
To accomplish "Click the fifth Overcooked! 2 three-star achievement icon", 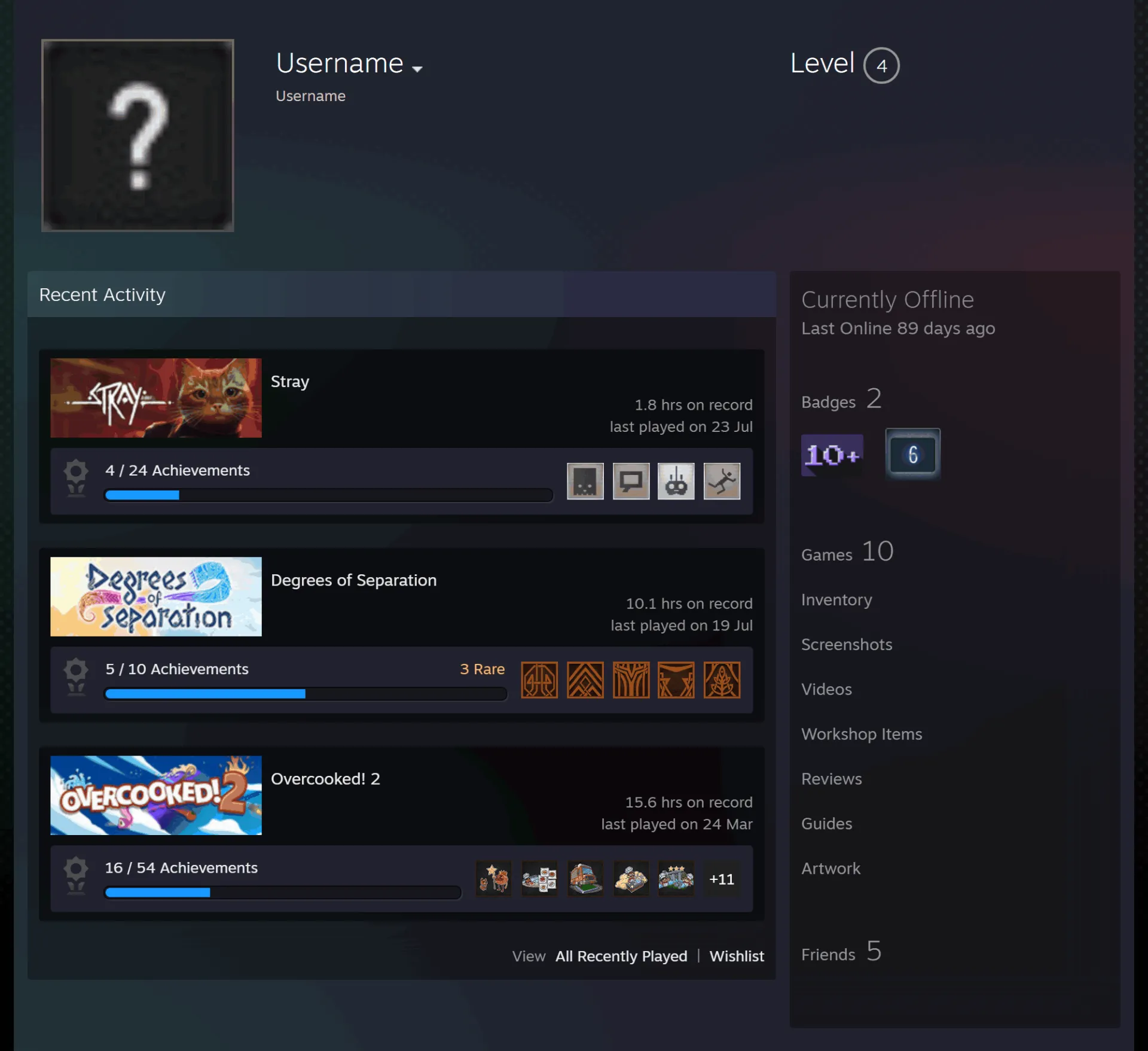I will (x=676, y=878).
